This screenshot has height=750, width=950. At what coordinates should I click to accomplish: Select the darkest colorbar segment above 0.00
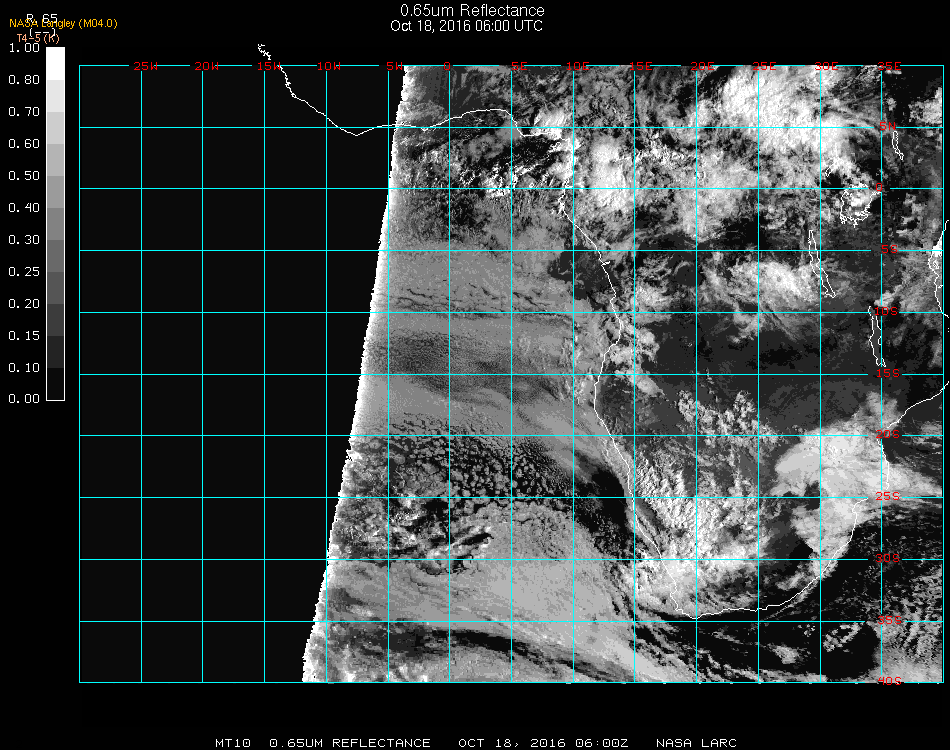pyautogui.click(x=55, y=383)
